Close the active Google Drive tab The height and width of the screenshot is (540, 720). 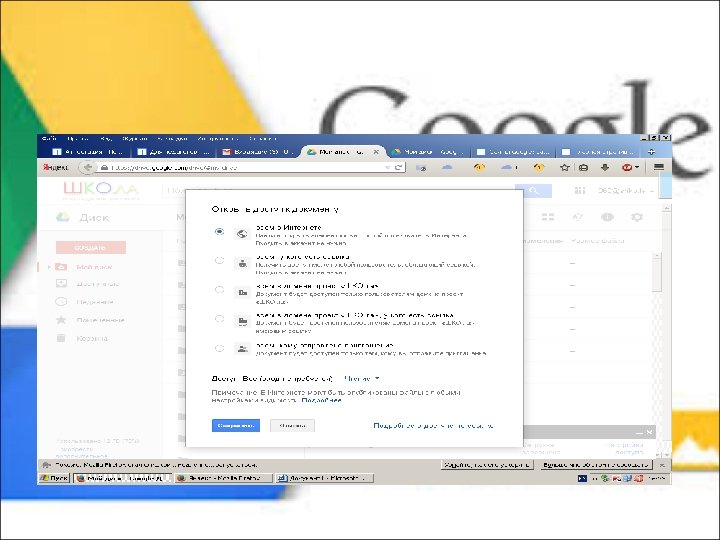point(376,152)
